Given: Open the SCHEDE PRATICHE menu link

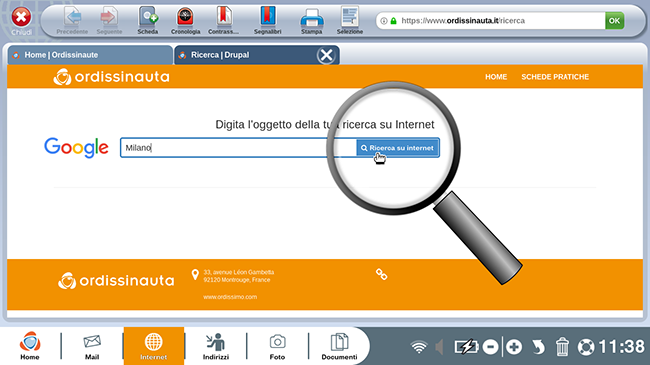Looking at the screenshot, I should coord(555,77).
